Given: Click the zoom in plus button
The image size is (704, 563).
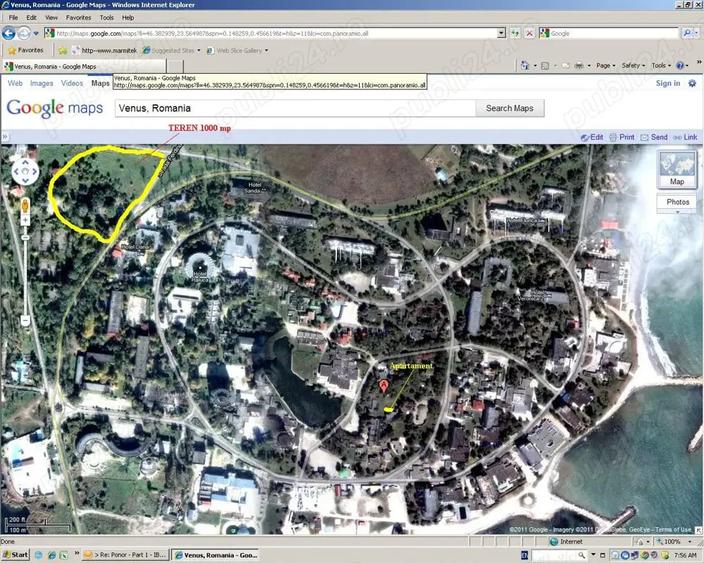Looking at the screenshot, I should 25,220.
